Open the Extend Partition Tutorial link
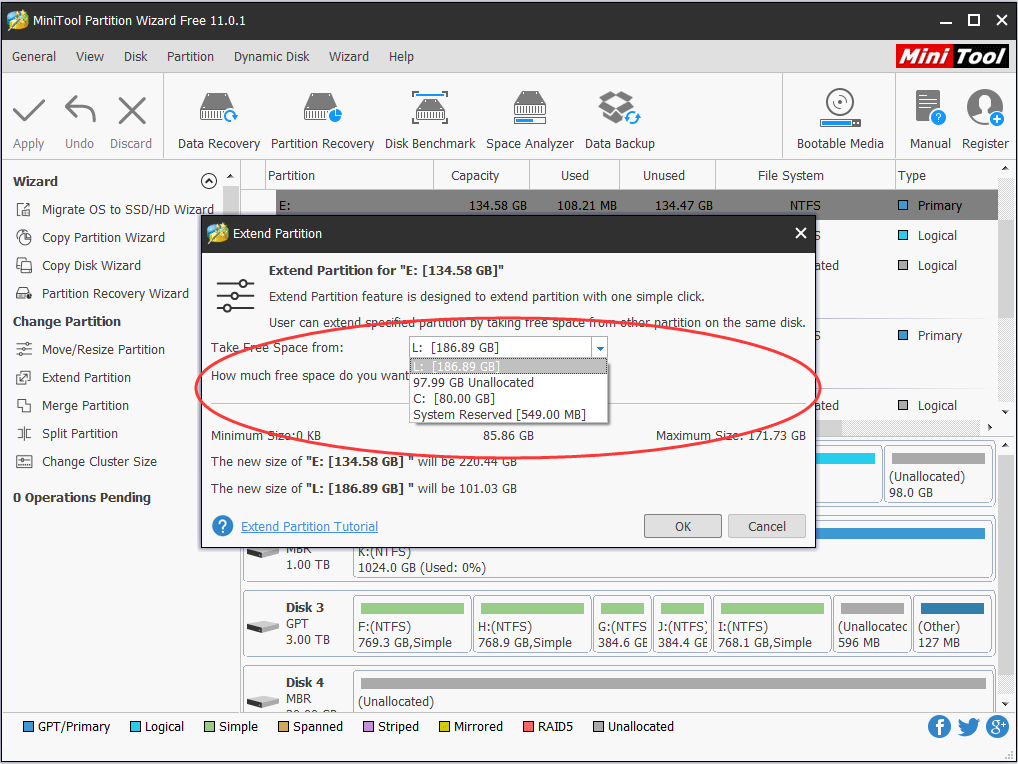Image resolution: width=1018 pixels, height=764 pixels. [x=309, y=526]
